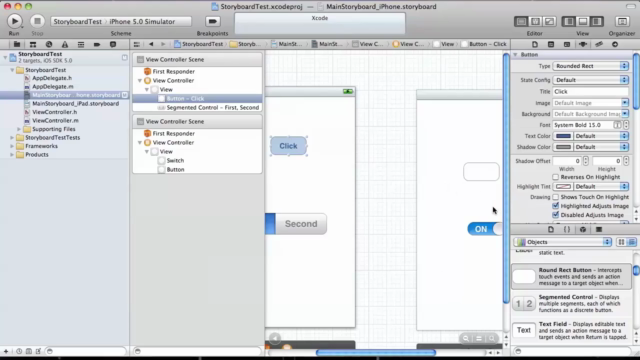The width and height of the screenshot is (640, 360).
Task: Show the Log navigator
Action: [113, 44]
